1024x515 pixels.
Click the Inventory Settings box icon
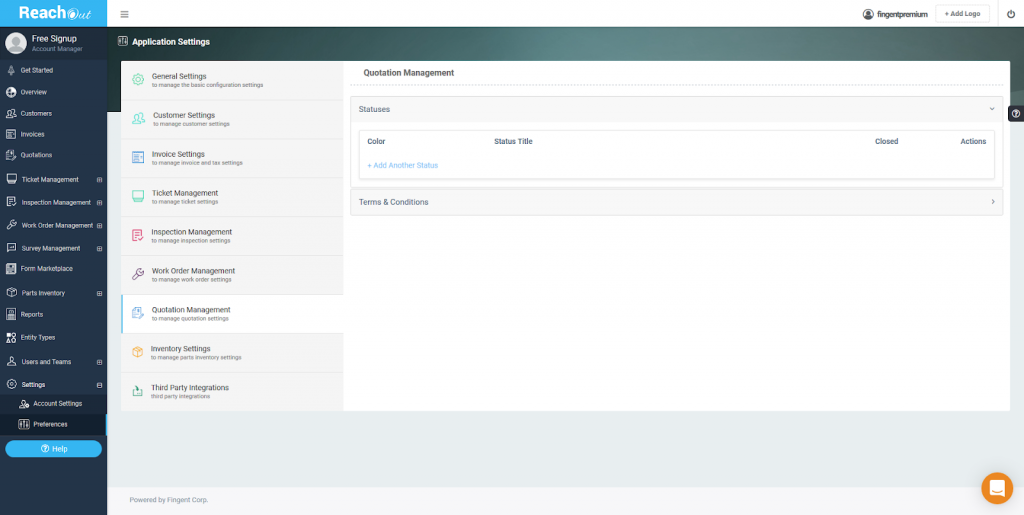coord(138,352)
